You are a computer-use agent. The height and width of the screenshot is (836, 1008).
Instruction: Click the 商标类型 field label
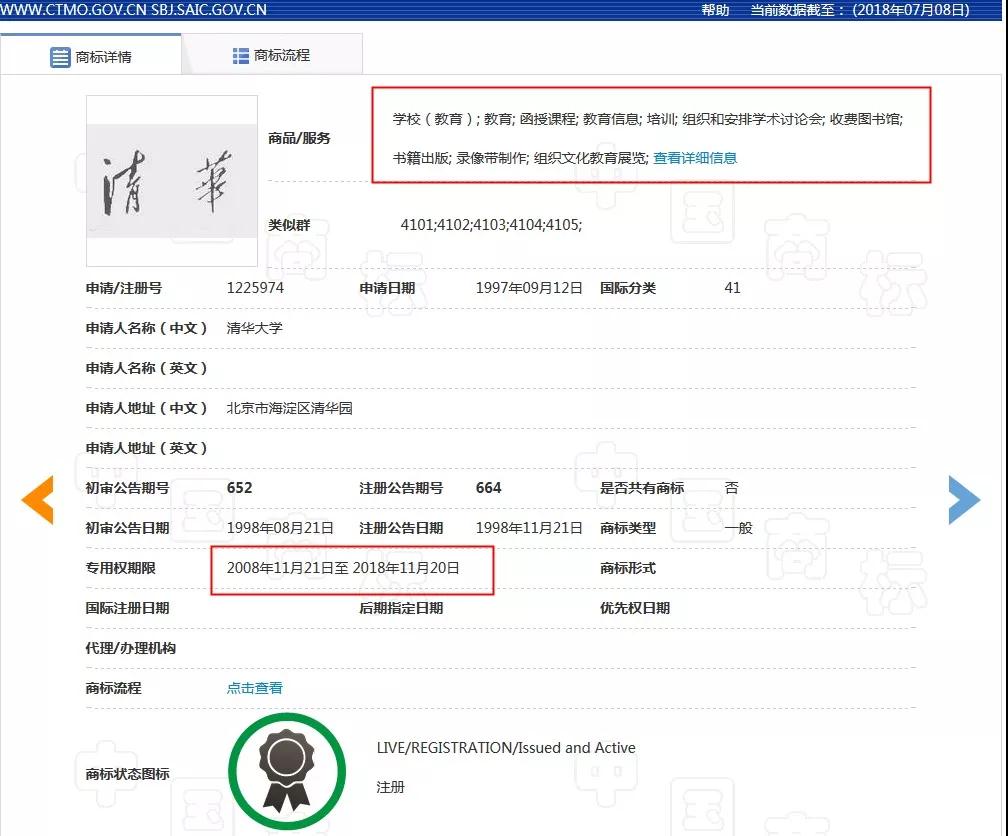[628, 528]
